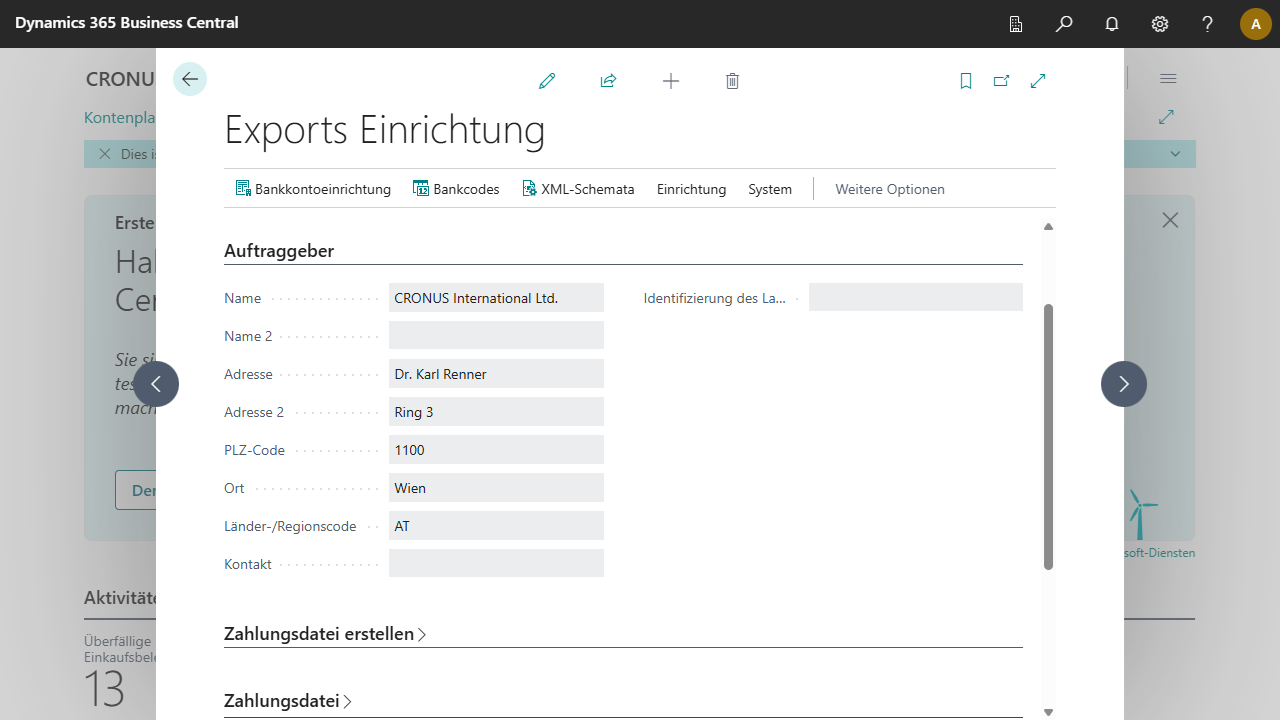1280x720 pixels.
Task: Edit the record with pencil icon
Action: click(547, 81)
